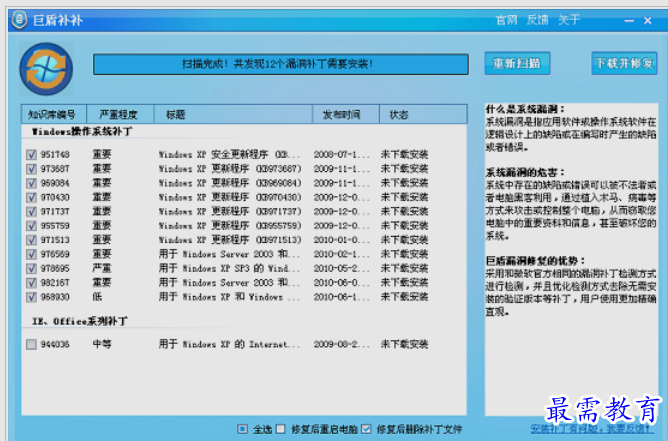Click the large circular update logo icon
Viewport: 668px width, 441px height.
(46, 69)
